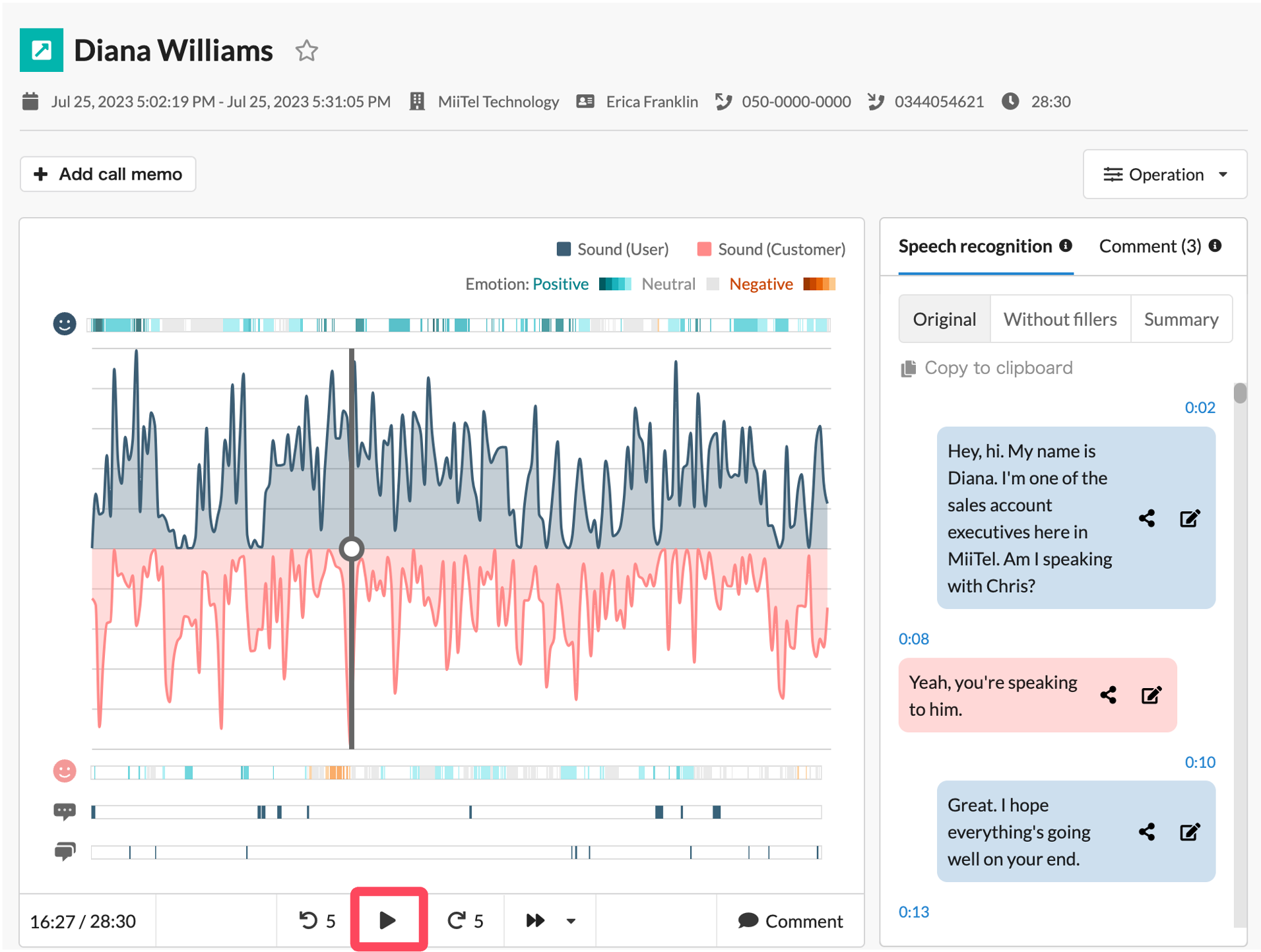Toggle Sound (User) legend visibility
This screenshot has width=1261, height=952.
point(612,249)
